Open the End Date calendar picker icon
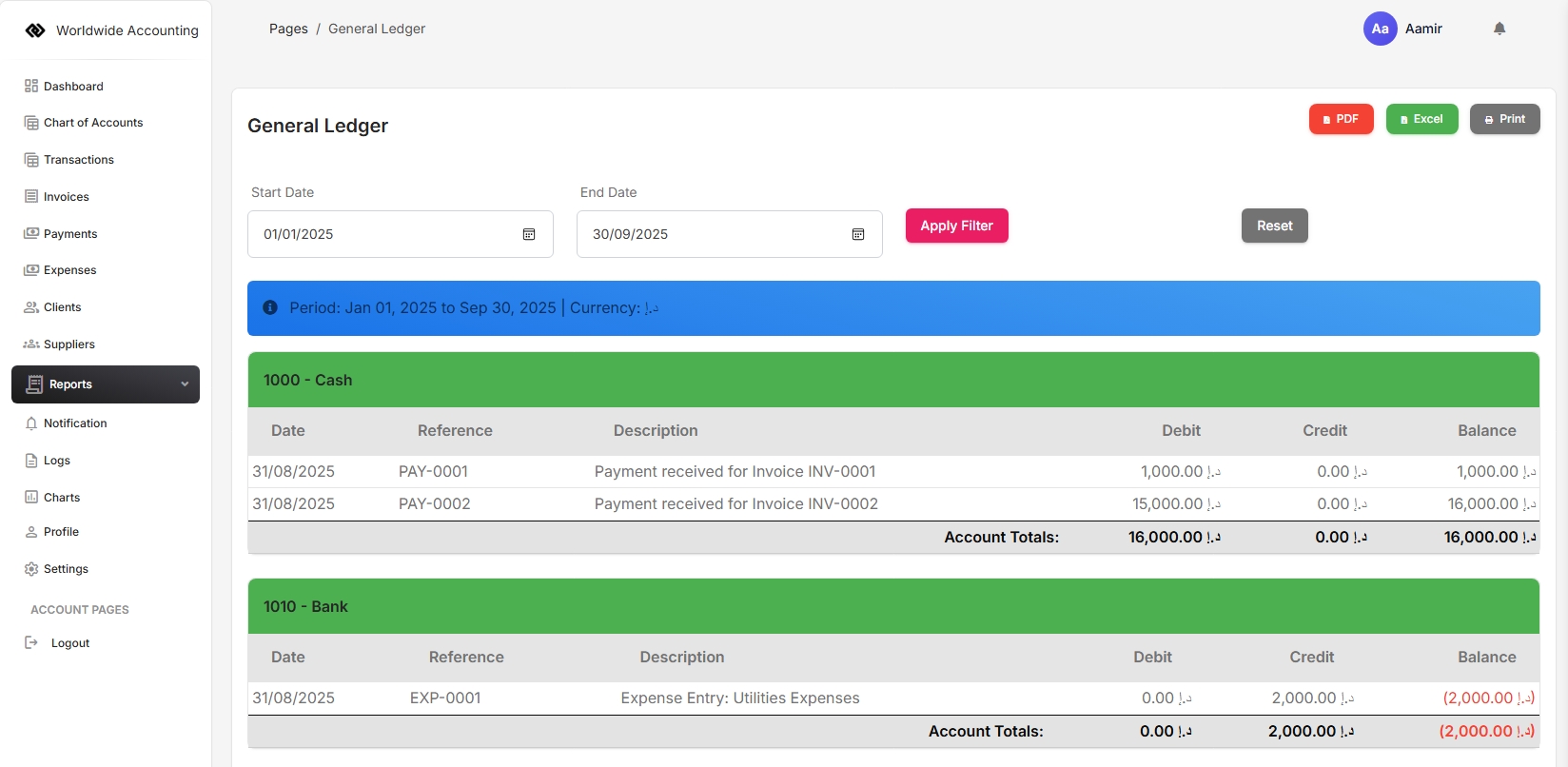Screen dimensions: 1568x767 (x=858, y=234)
